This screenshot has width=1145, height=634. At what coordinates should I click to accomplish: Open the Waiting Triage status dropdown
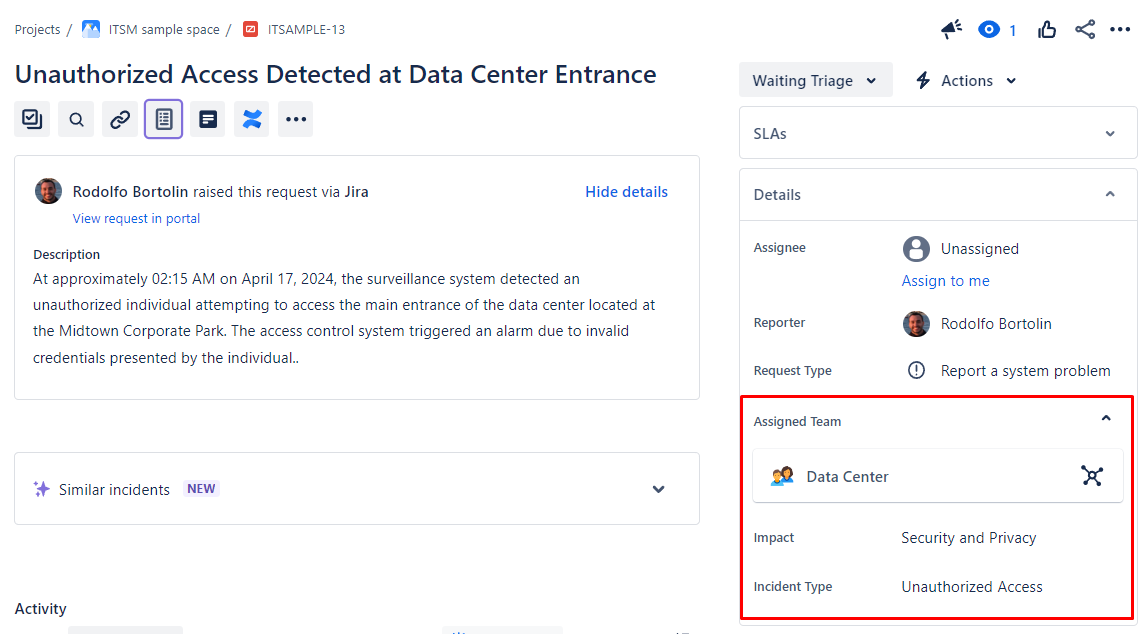point(815,81)
